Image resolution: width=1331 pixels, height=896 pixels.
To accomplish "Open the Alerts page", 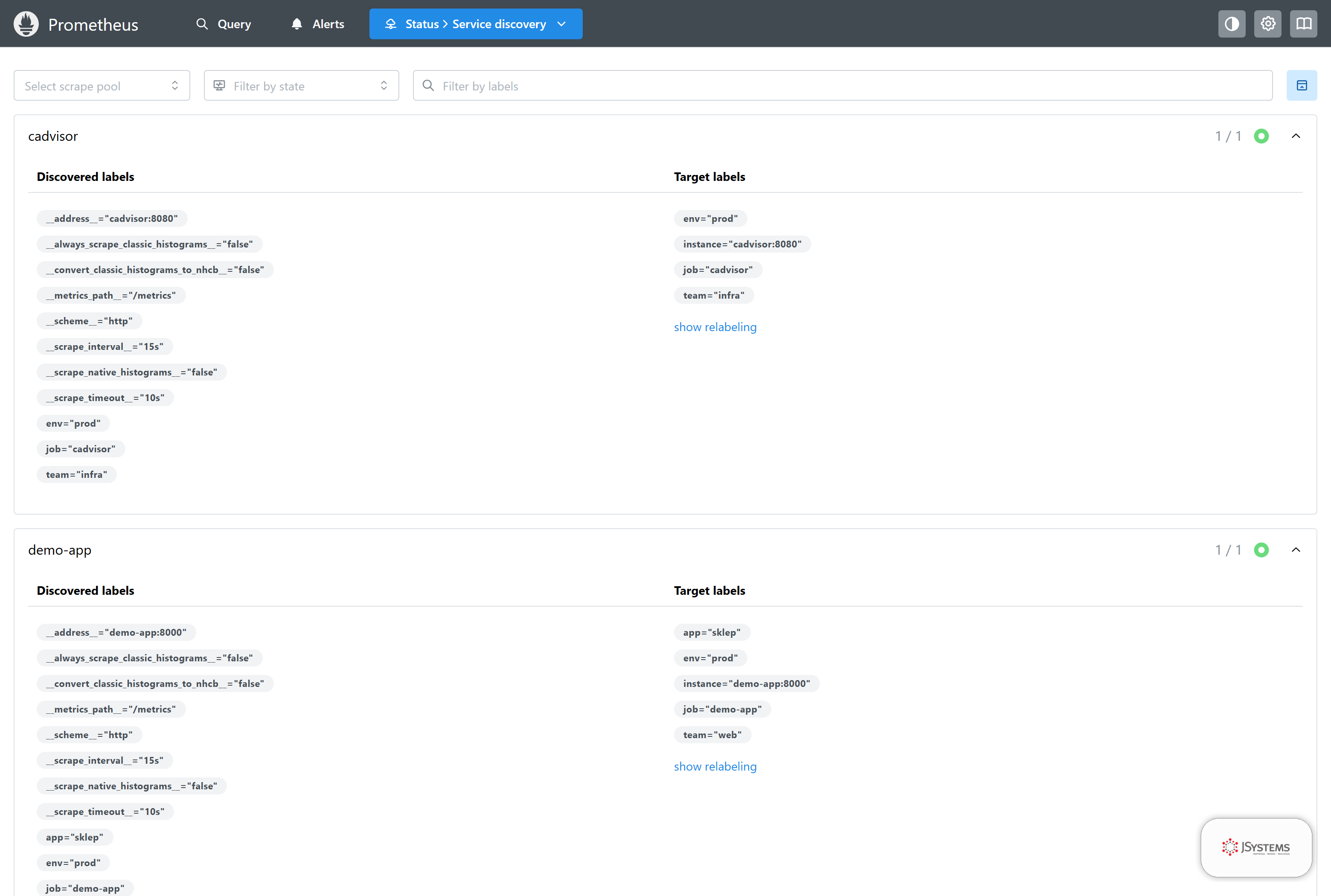I will pos(318,24).
